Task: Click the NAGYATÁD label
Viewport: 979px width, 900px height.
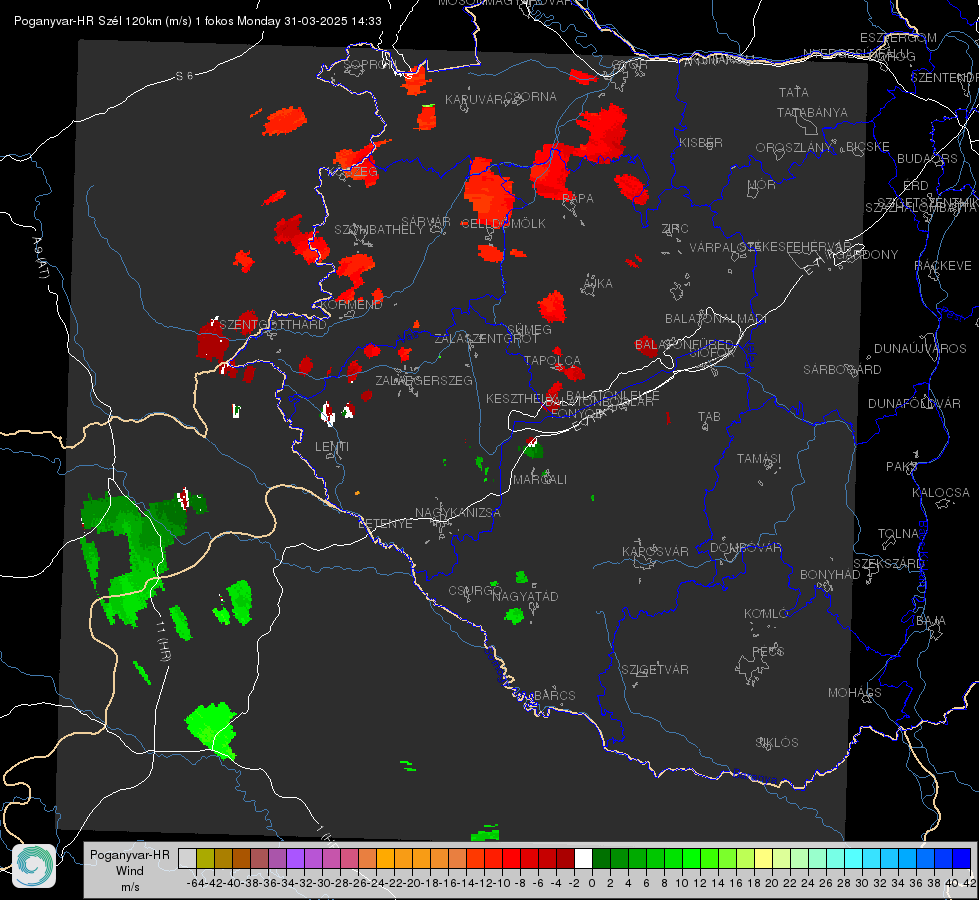Action: [x=525, y=596]
